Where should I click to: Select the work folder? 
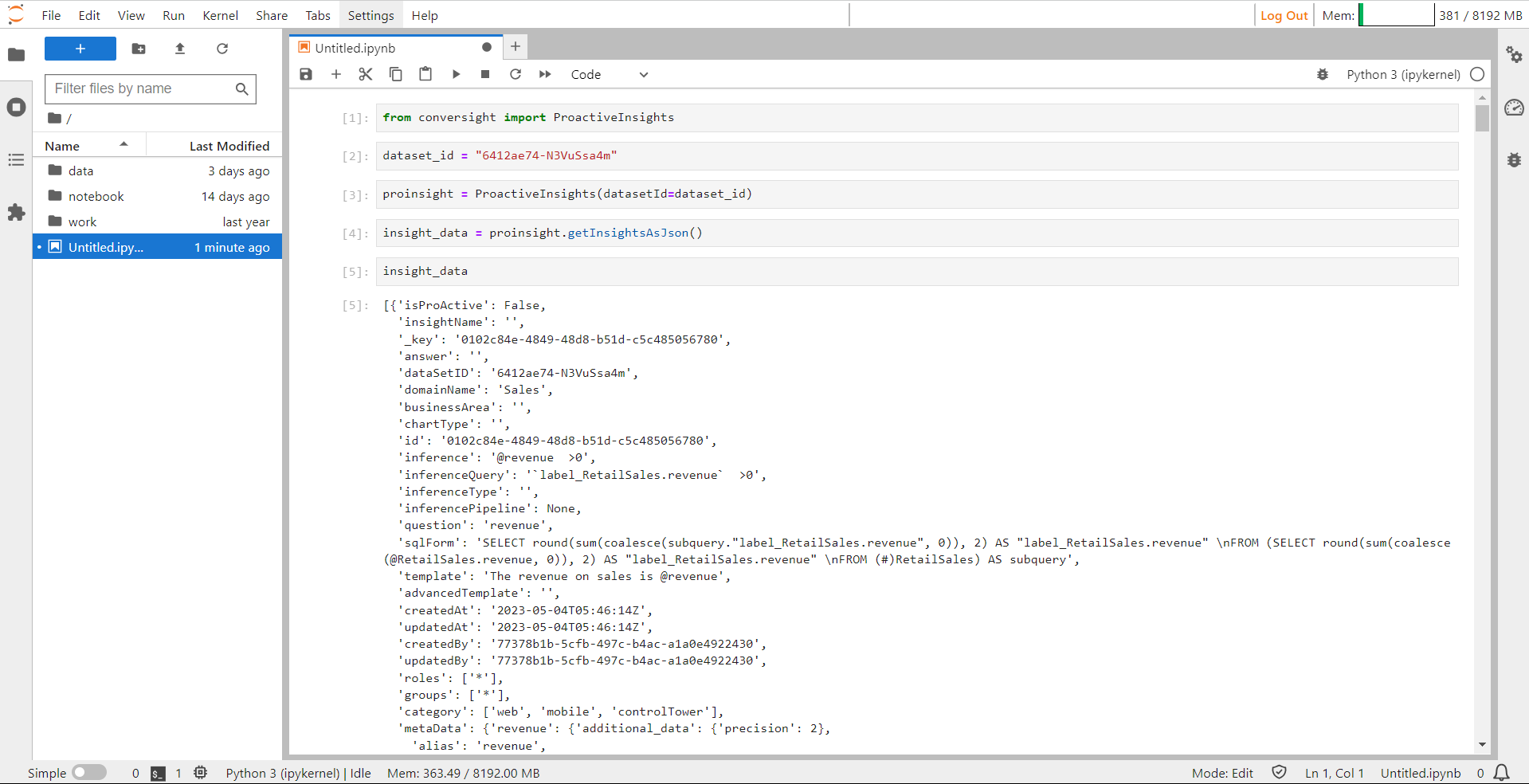coord(158,221)
